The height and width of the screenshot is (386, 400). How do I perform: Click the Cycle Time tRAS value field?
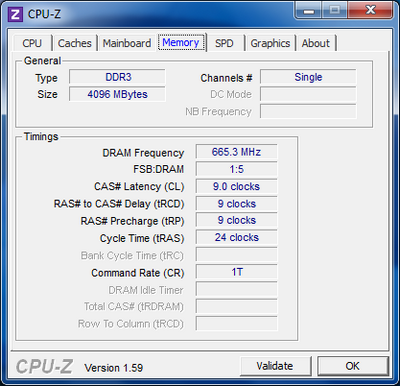tap(236, 238)
